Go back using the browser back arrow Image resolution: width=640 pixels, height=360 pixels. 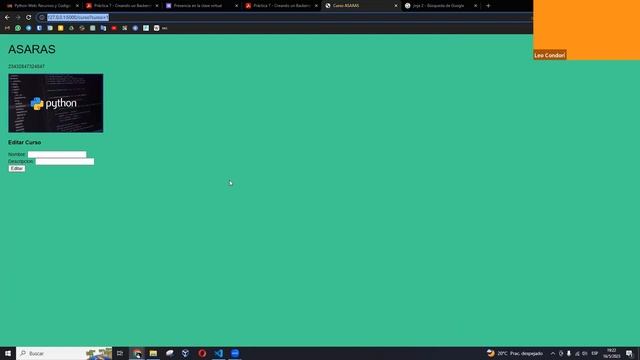tap(7, 18)
